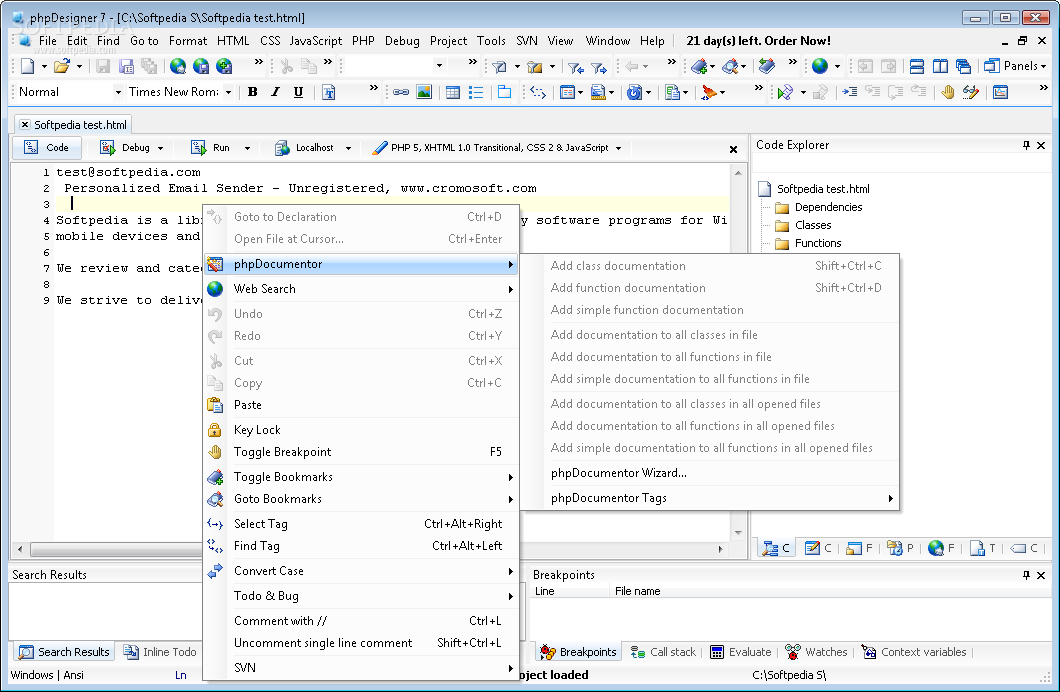Open the Run dropdown arrow

(x=247, y=148)
